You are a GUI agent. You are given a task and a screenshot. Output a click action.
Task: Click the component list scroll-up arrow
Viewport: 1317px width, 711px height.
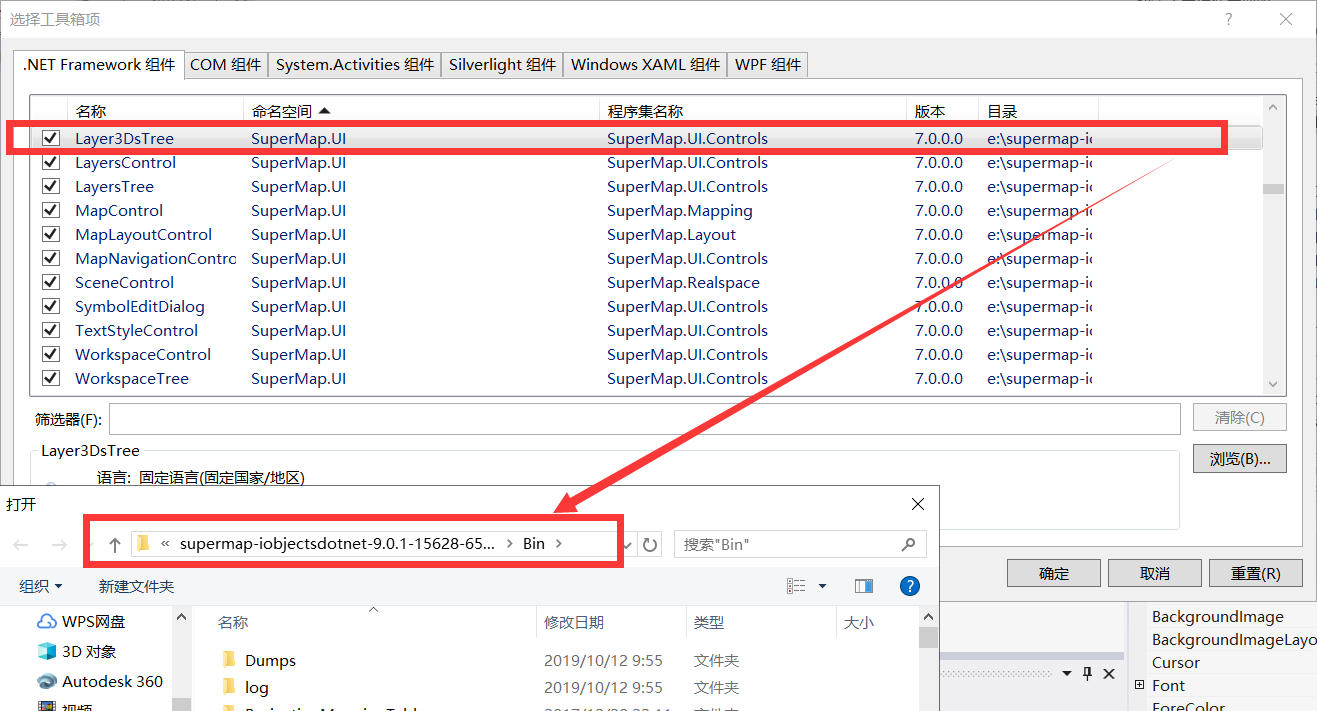pyautogui.click(x=1273, y=107)
